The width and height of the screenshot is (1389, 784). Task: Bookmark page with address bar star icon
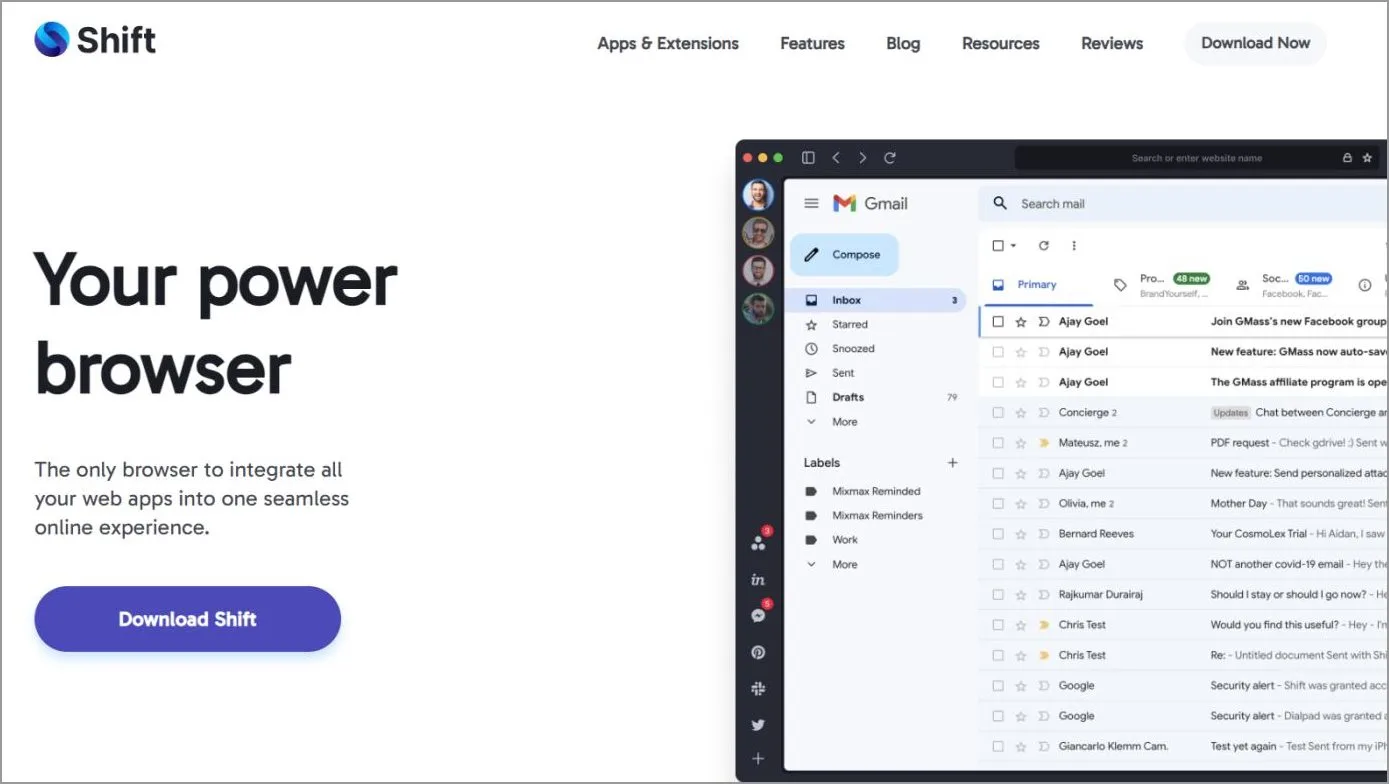(x=1367, y=158)
